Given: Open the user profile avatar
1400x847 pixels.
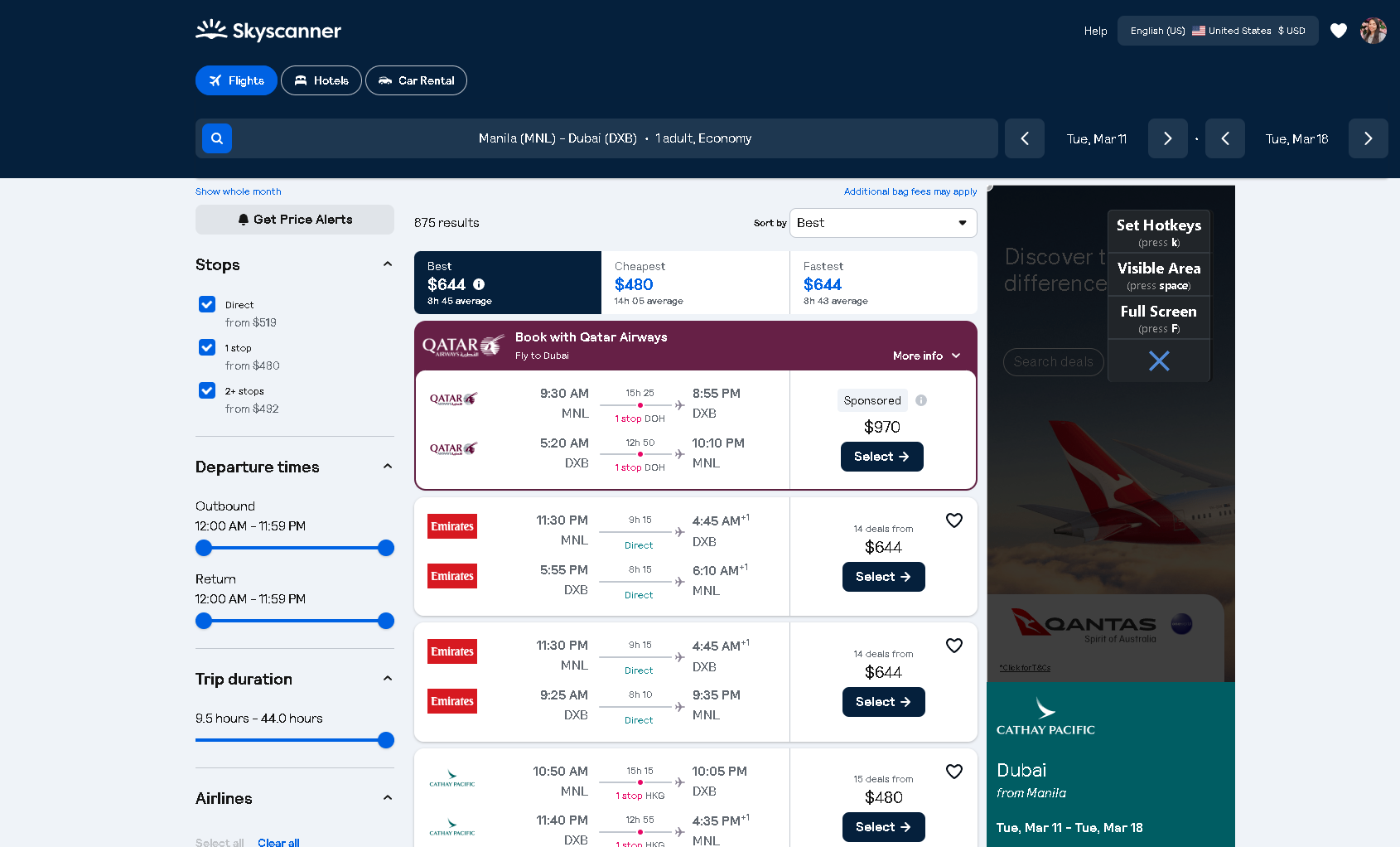Looking at the screenshot, I should tap(1373, 31).
